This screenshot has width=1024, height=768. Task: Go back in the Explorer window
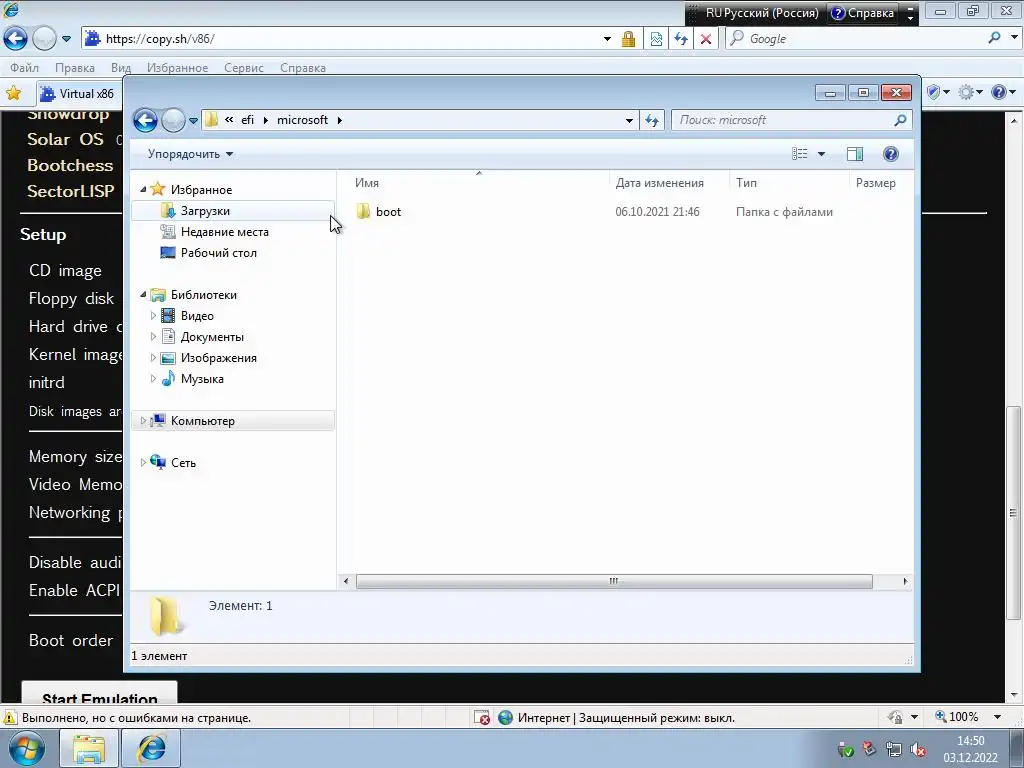coord(145,120)
